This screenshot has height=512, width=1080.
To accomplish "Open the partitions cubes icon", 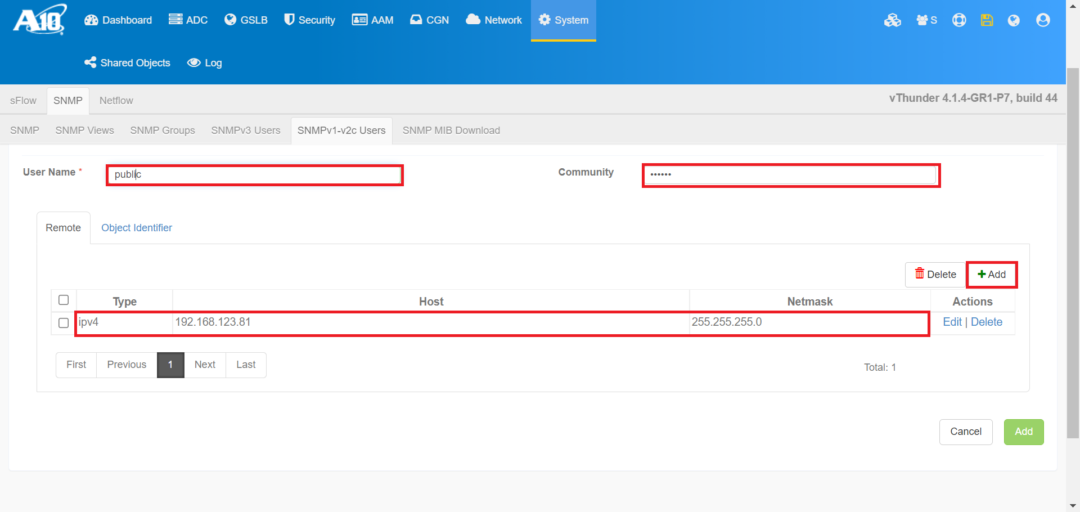I will coord(892,20).
